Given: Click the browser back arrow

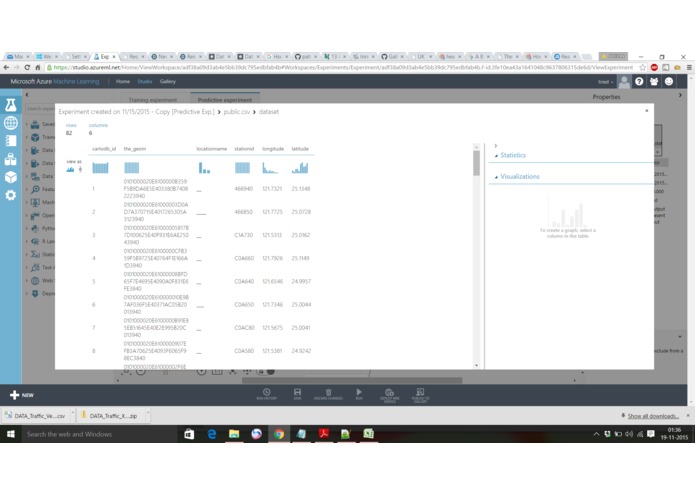Looking at the screenshot, I should click(6, 67).
